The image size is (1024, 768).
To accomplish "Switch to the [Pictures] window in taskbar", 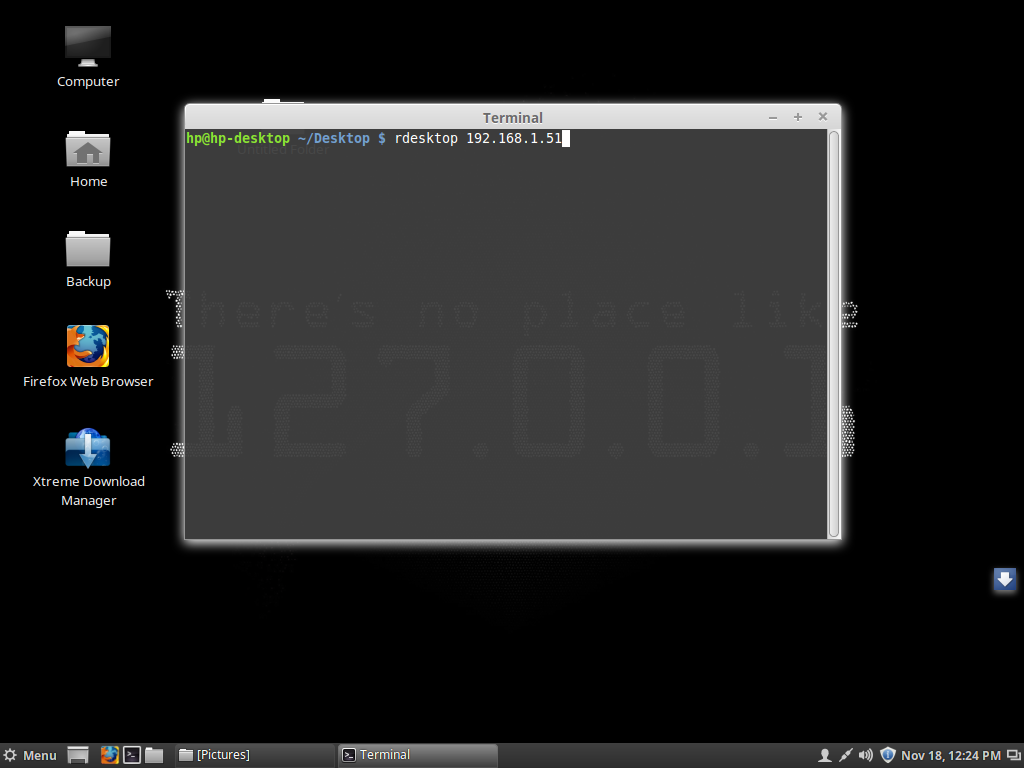I will pos(254,754).
